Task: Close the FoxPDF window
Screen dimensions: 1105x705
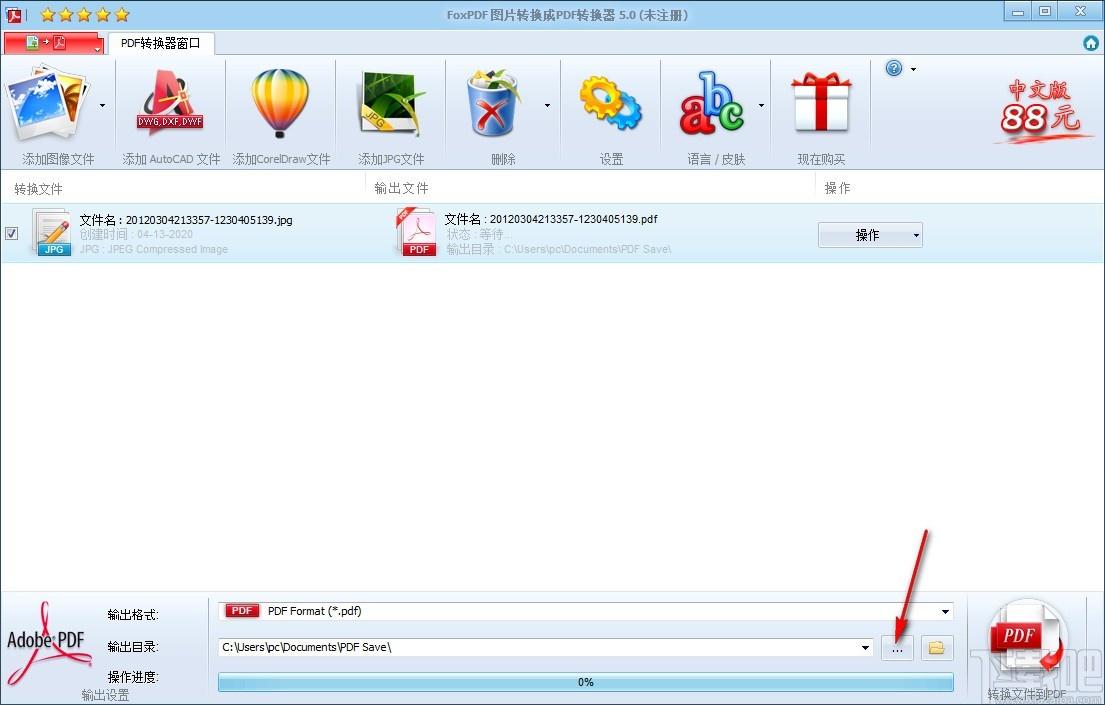Action: pyautogui.click(x=1080, y=11)
